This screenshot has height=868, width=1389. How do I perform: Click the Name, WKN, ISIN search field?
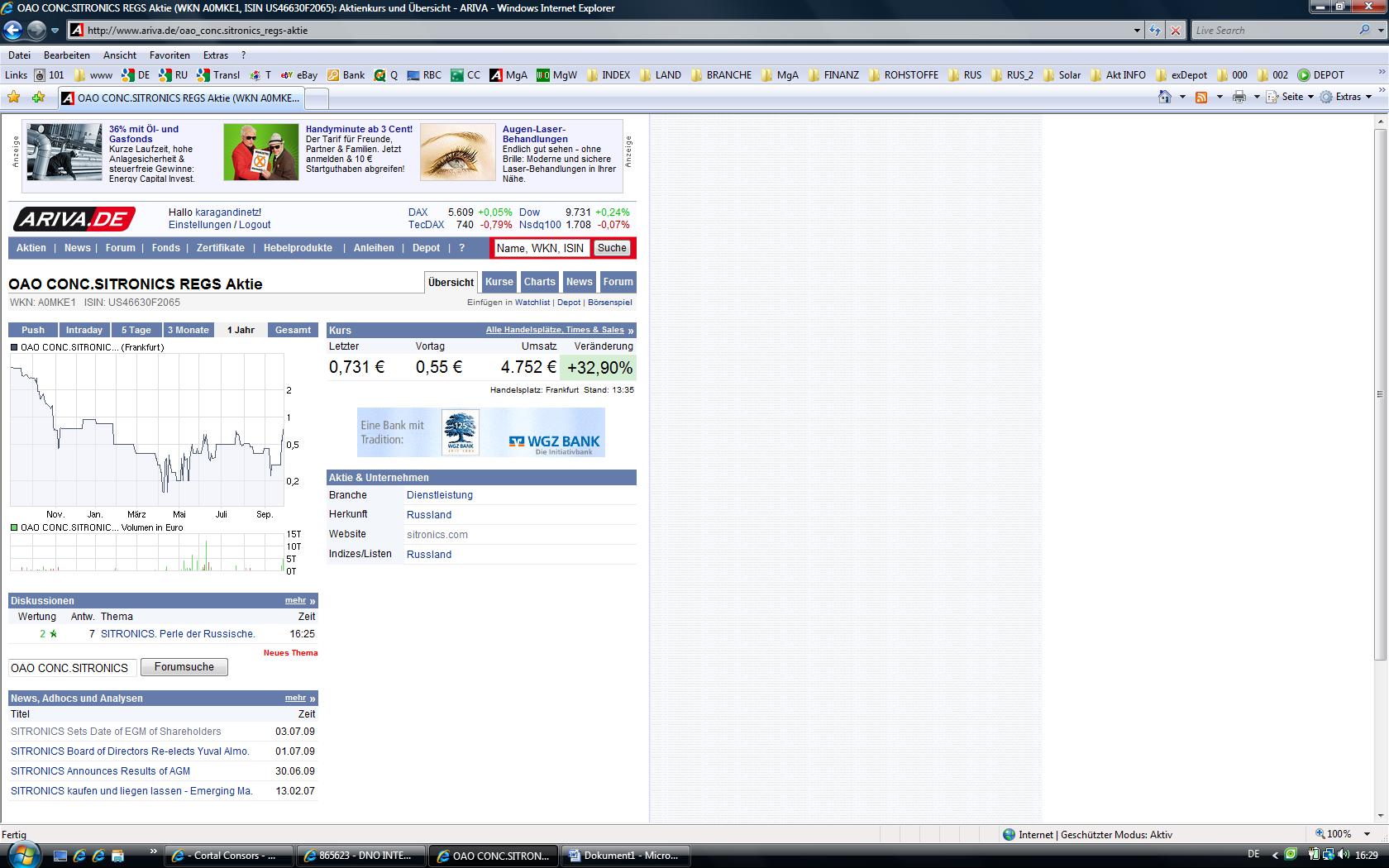pyautogui.click(x=541, y=248)
